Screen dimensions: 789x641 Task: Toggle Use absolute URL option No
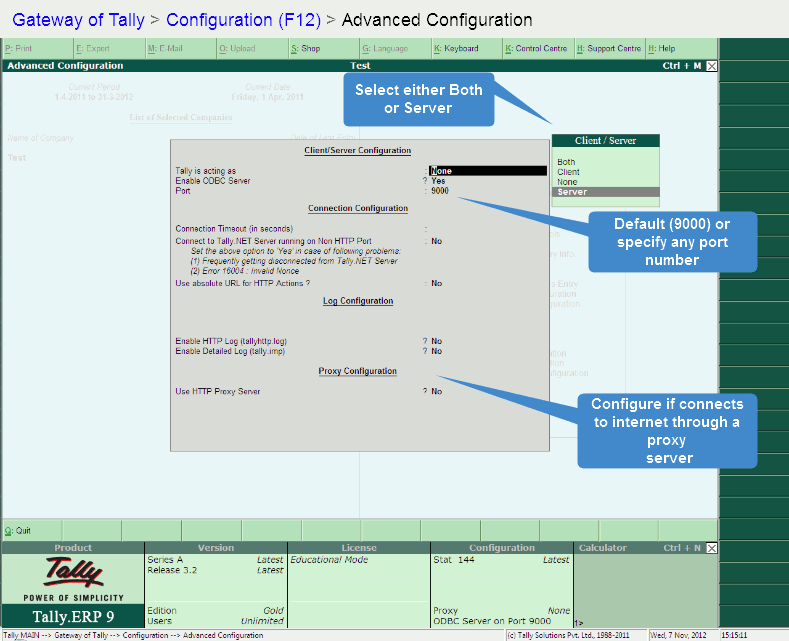click(436, 283)
